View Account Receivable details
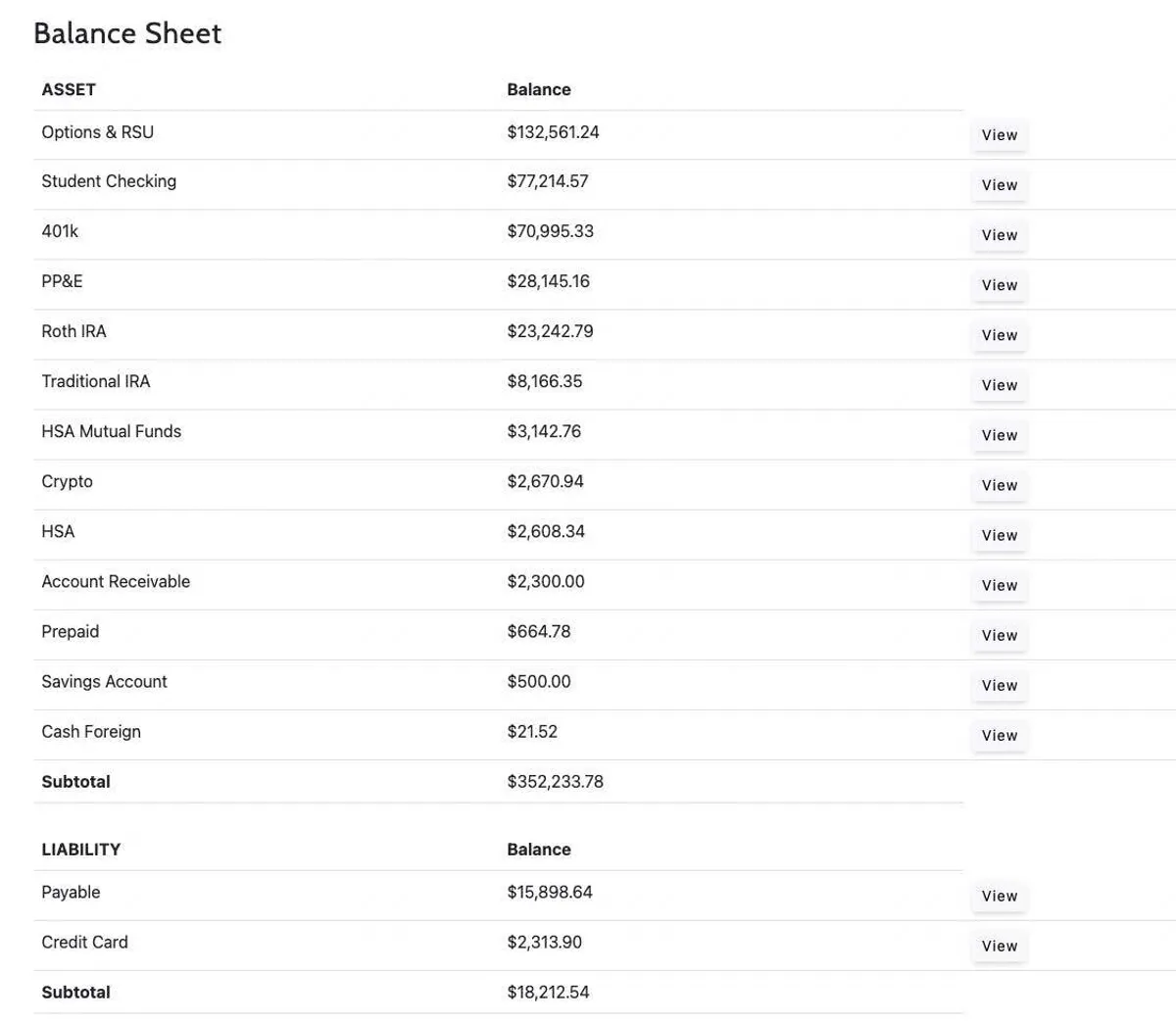 pyautogui.click(x=999, y=585)
